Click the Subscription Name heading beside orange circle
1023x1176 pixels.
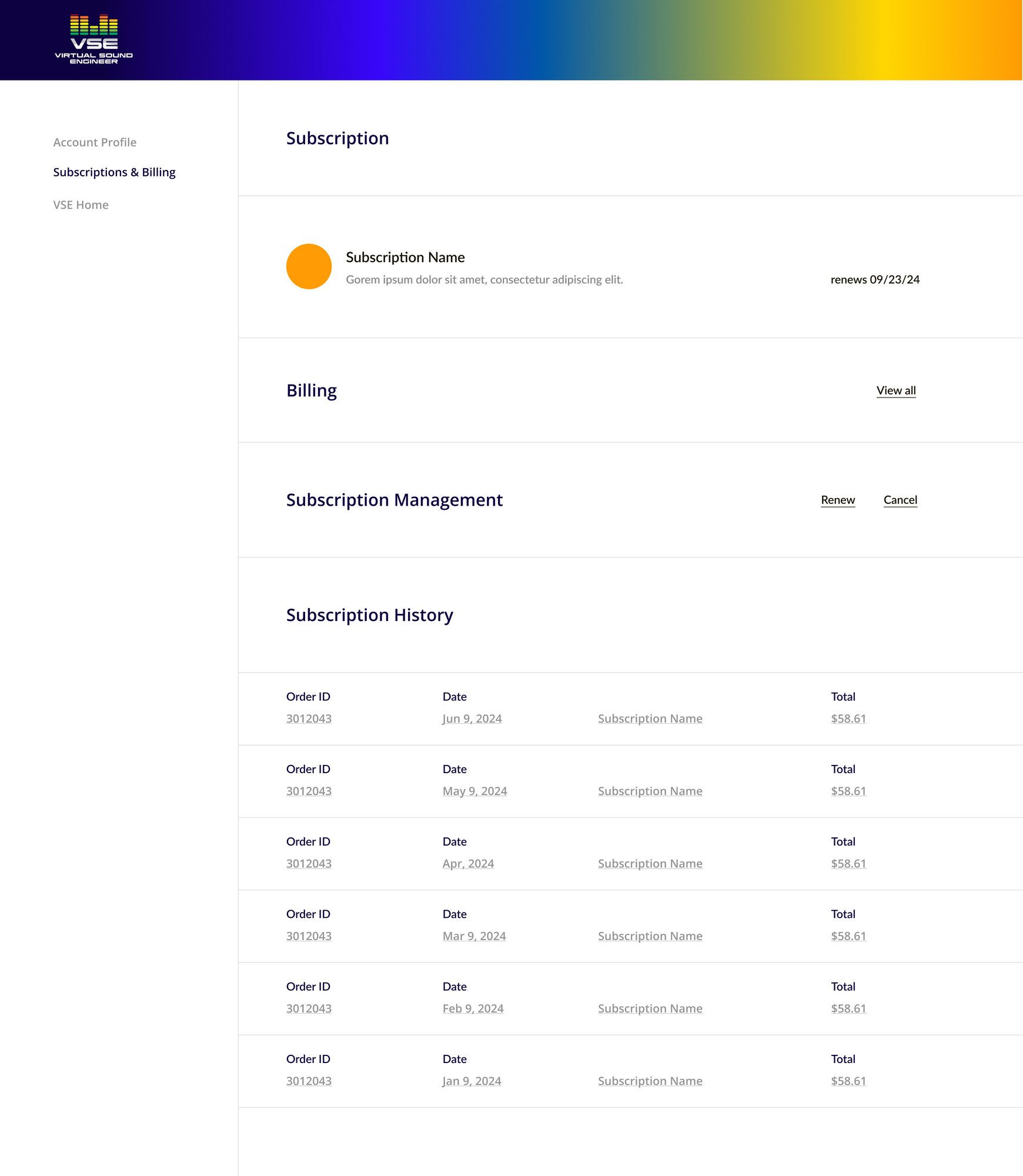(405, 258)
